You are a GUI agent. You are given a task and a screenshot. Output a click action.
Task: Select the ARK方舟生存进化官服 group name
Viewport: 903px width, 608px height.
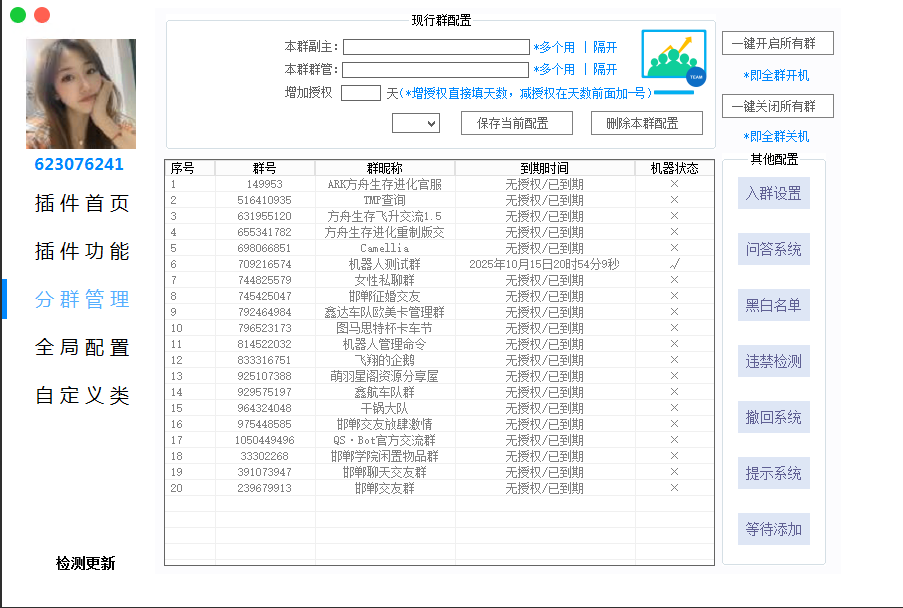pos(385,184)
